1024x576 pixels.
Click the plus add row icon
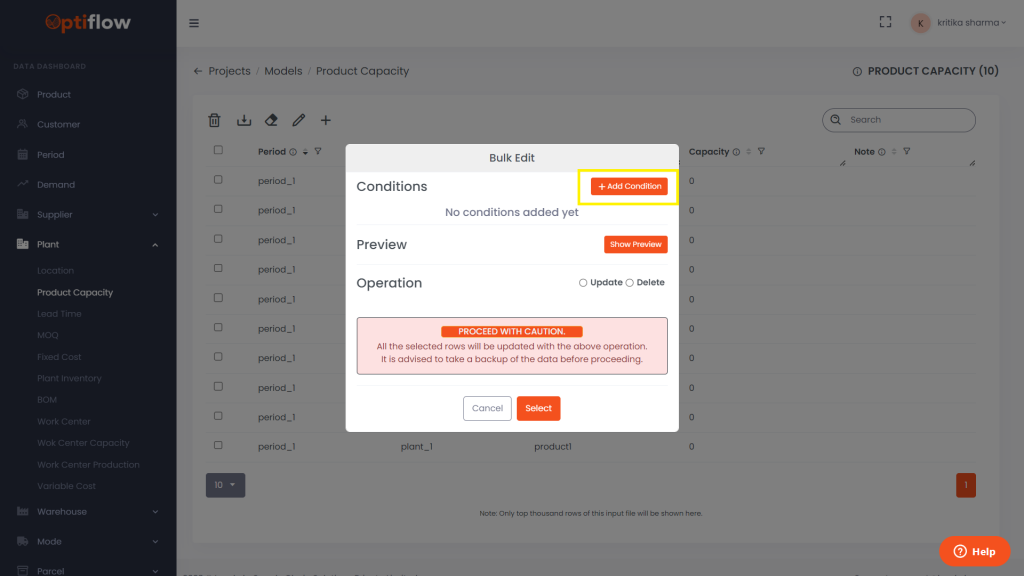pos(326,120)
